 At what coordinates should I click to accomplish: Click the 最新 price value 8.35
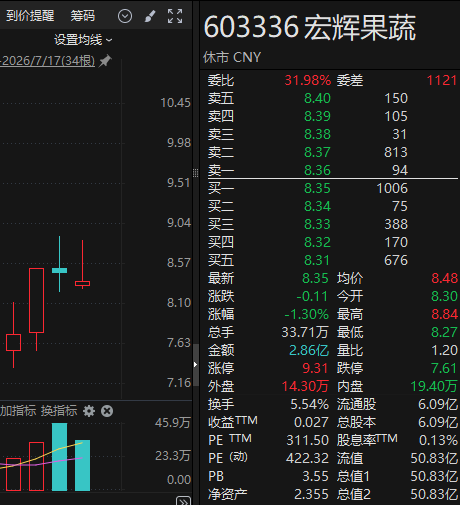[315, 278]
